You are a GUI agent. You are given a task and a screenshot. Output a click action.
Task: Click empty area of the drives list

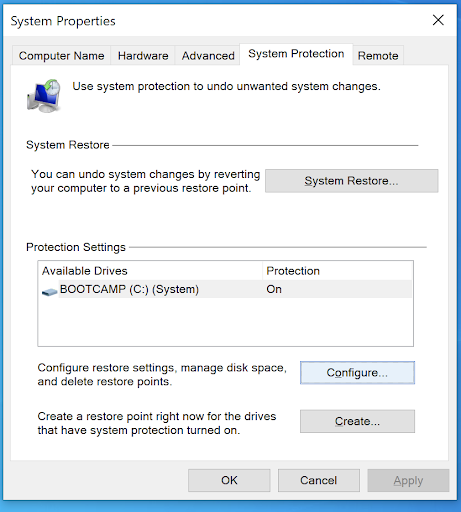226,322
